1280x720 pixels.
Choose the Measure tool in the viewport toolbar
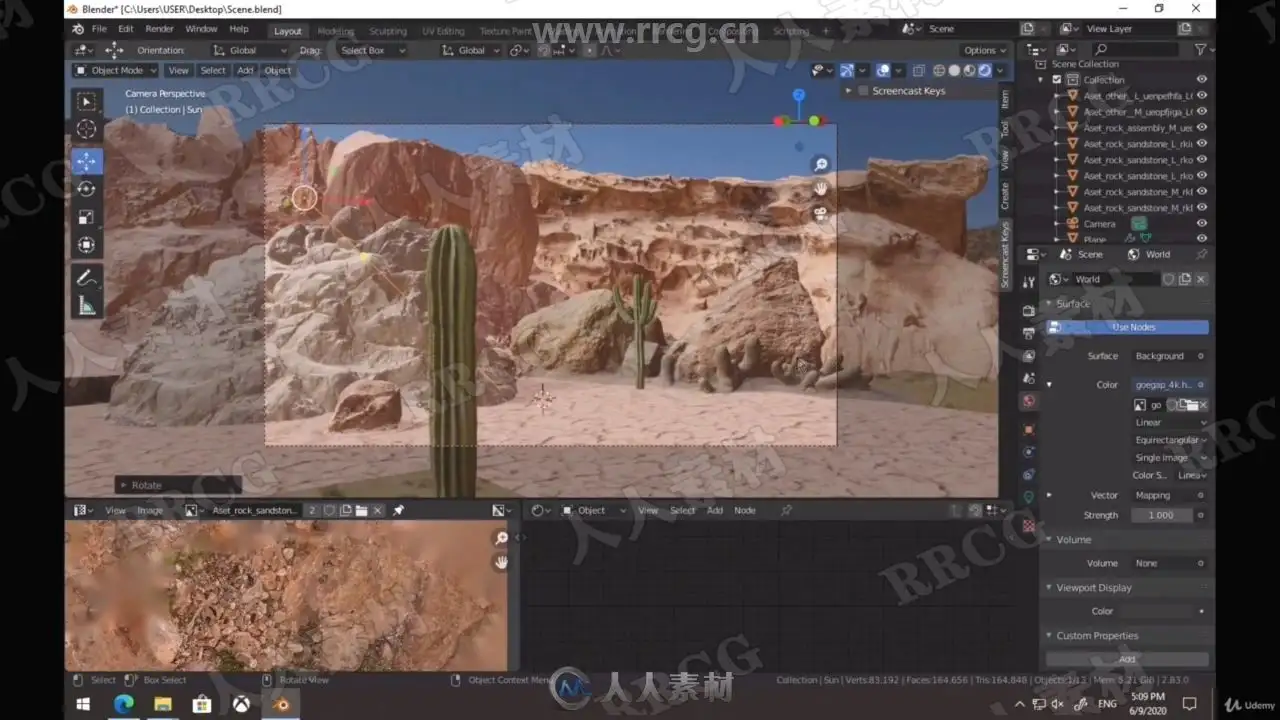87,306
